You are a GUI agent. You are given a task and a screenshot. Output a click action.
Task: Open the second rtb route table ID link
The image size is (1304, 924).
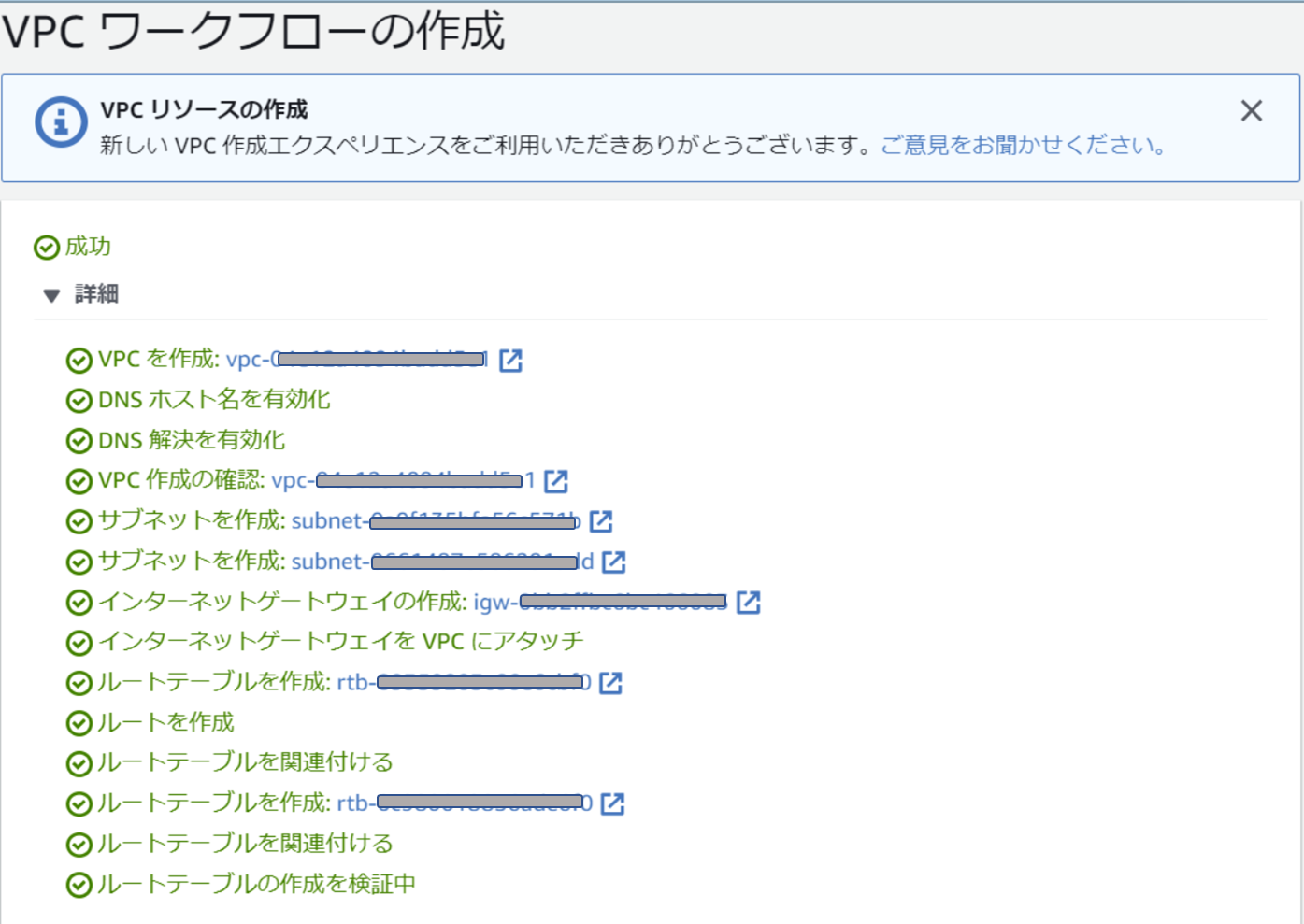[465, 803]
